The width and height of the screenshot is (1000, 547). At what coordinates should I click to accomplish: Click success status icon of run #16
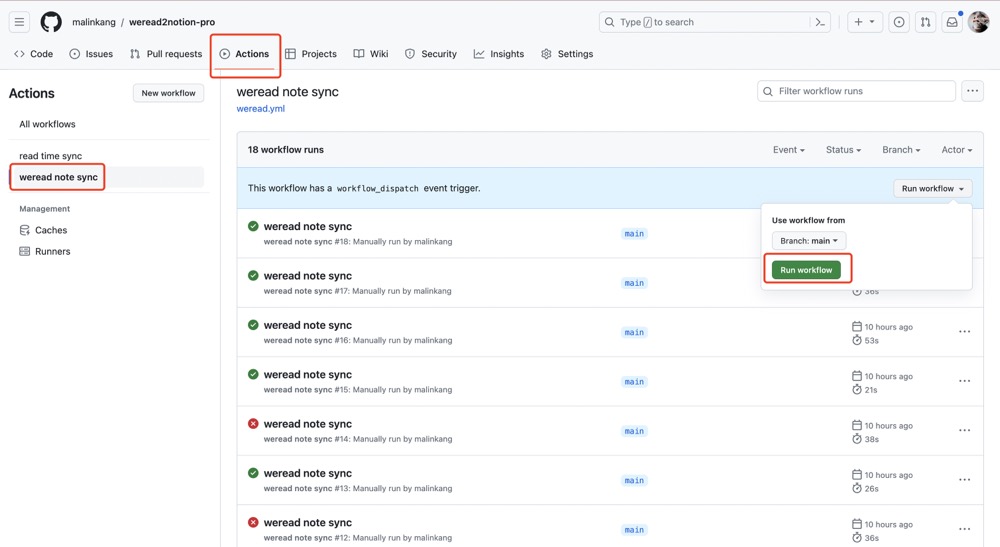[253, 325]
